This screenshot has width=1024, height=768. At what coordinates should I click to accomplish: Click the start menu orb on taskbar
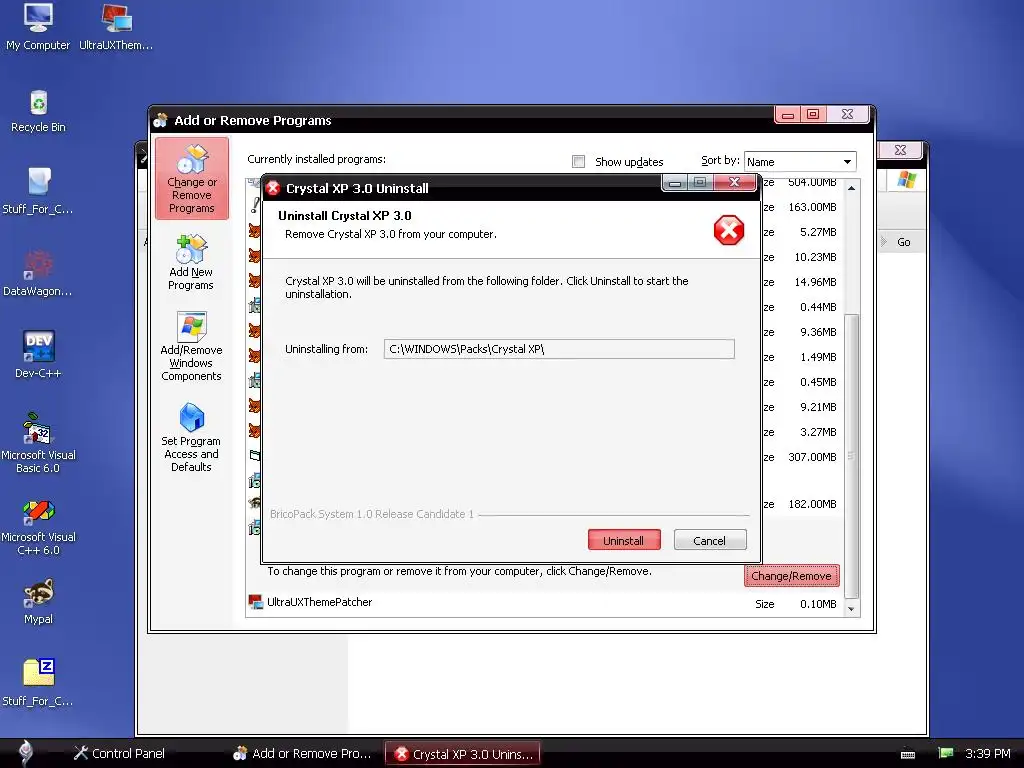25,752
